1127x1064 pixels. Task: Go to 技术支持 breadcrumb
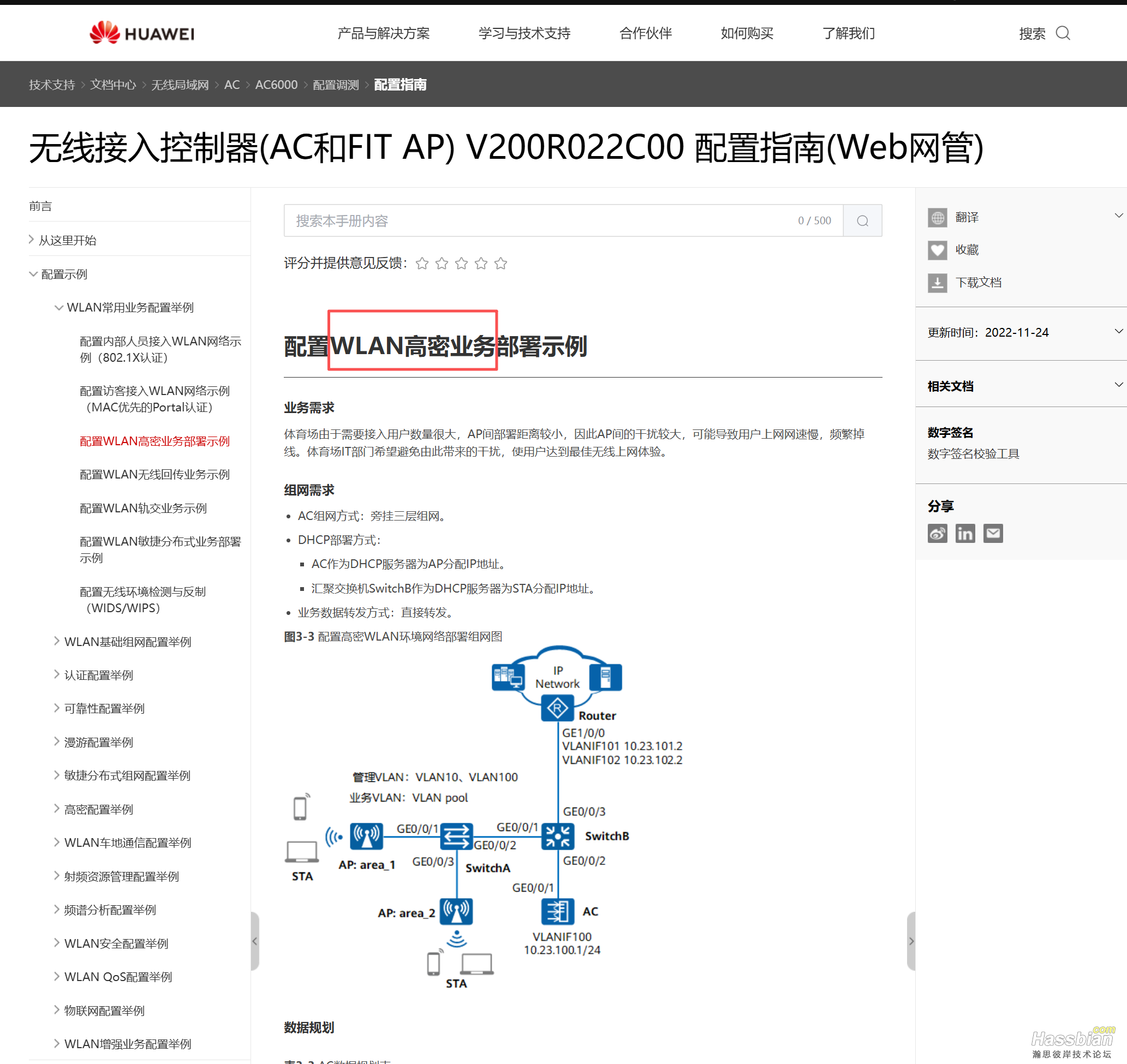[x=52, y=85]
